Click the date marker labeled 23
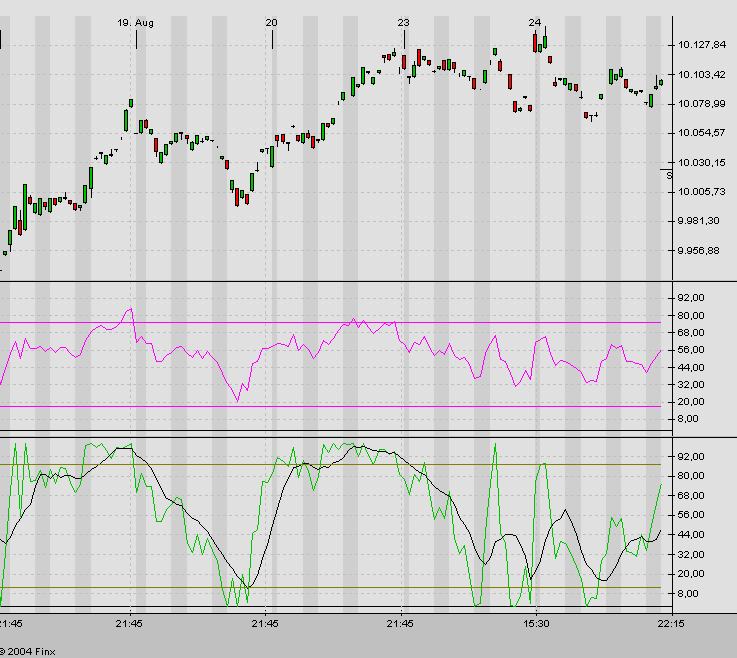The width and height of the screenshot is (737, 658). [x=403, y=22]
